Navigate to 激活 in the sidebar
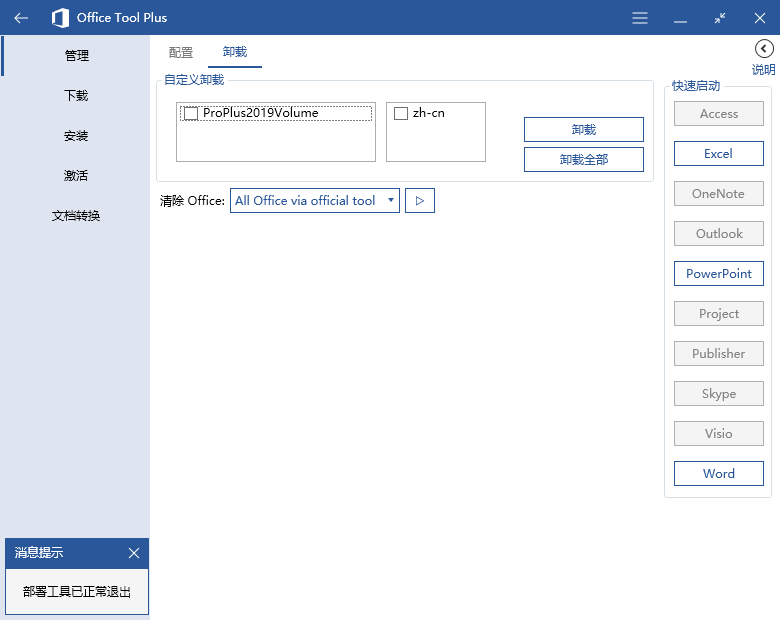The image size is (780, 620). pyautogui.click(x=76, y=175)
